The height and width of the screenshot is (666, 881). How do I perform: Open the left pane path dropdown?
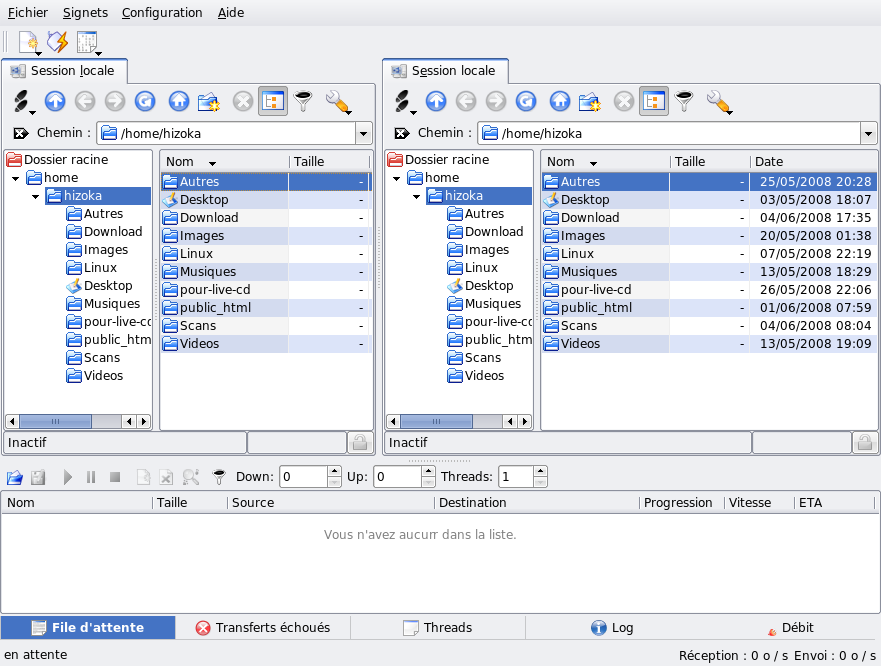point(363,133)
